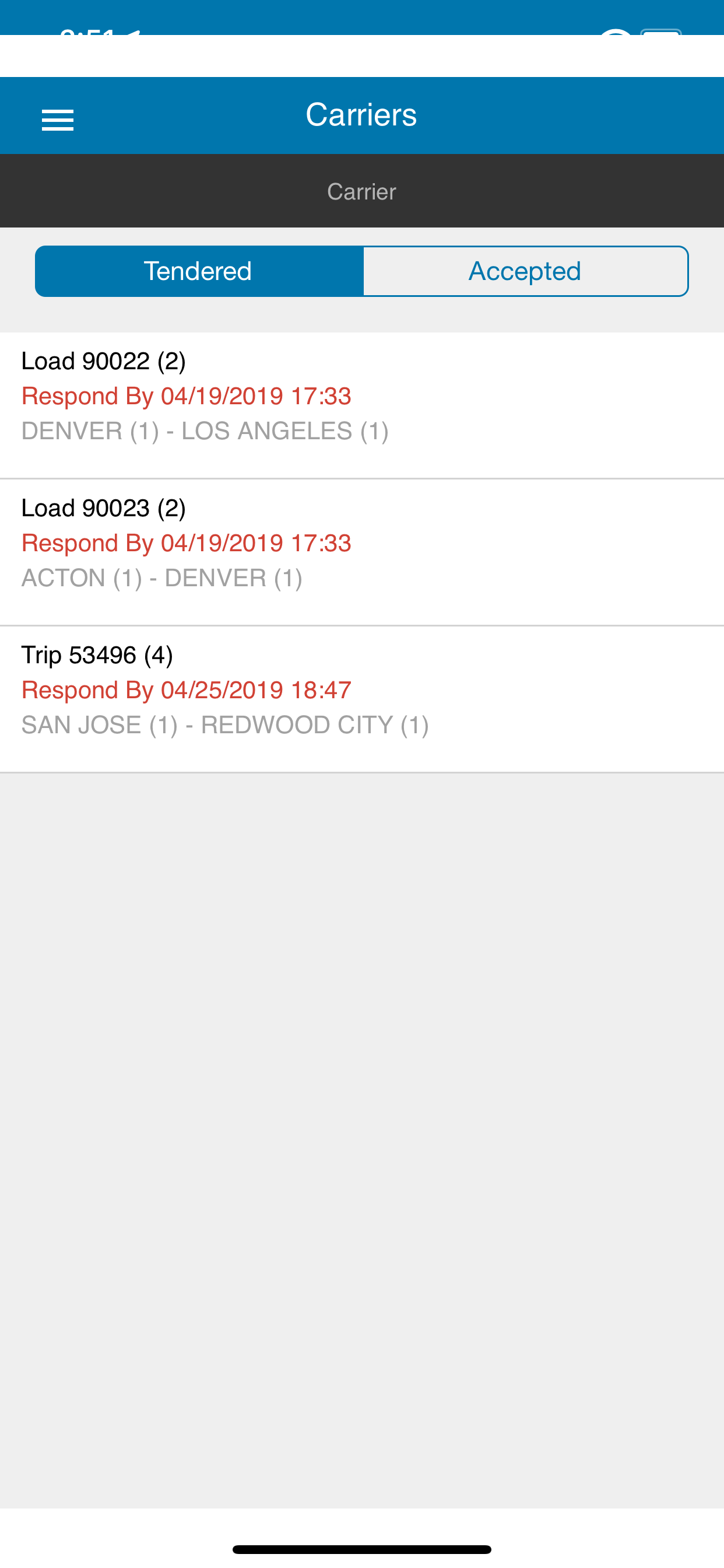
Task: Tap the home indicator bar
Action: pyautogui.click(x=362, y=1549)
